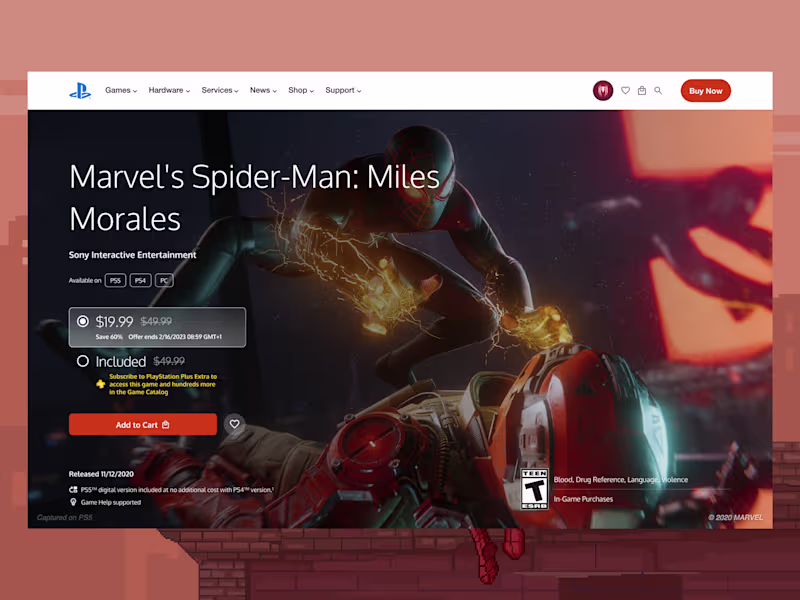Open the Hardware menu
This screenshot has height=600, width=800.
click(169, 90)
